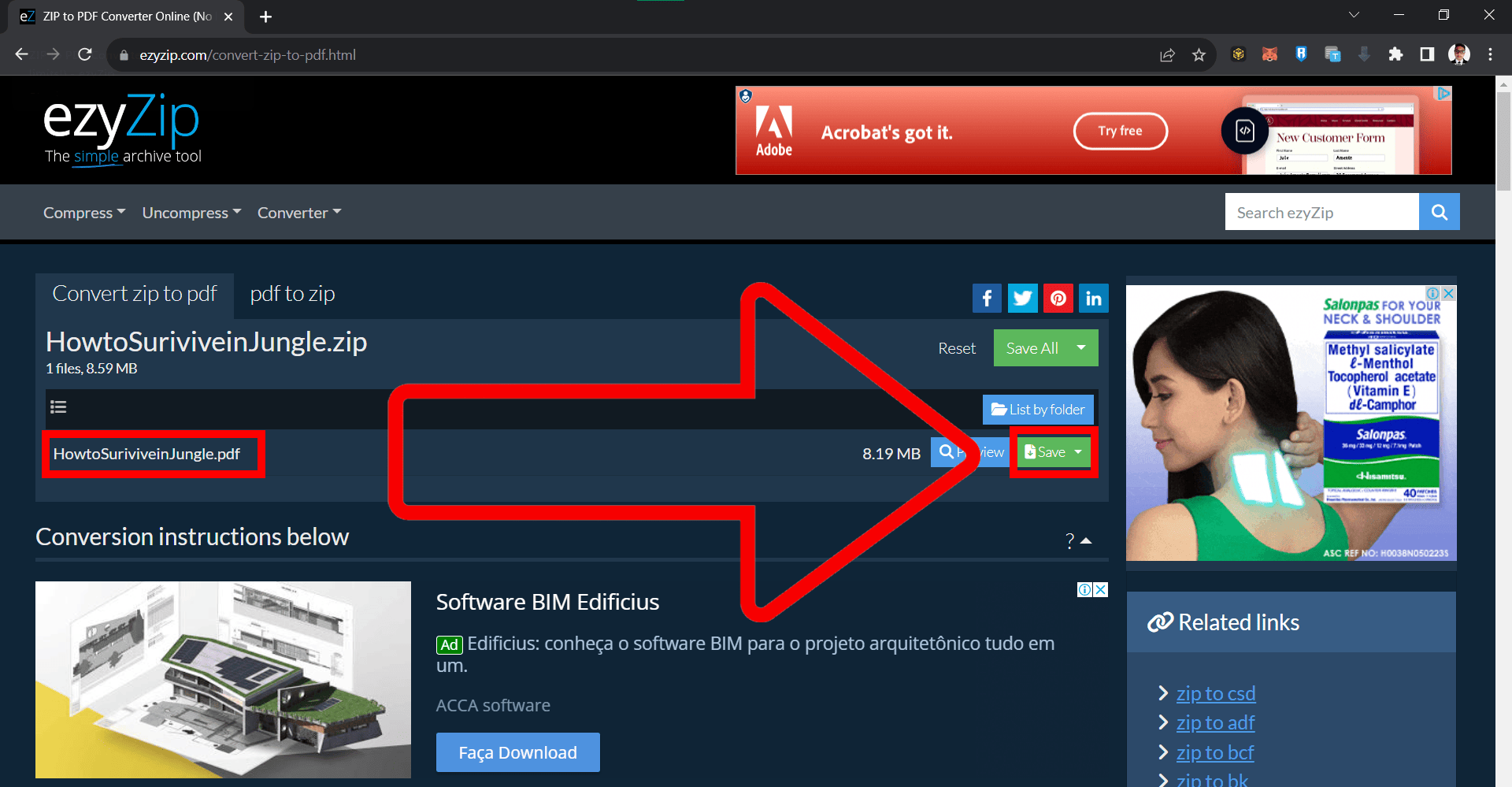
Task: Click the ezyZip search magnifier button
Action: point(1439,211)
